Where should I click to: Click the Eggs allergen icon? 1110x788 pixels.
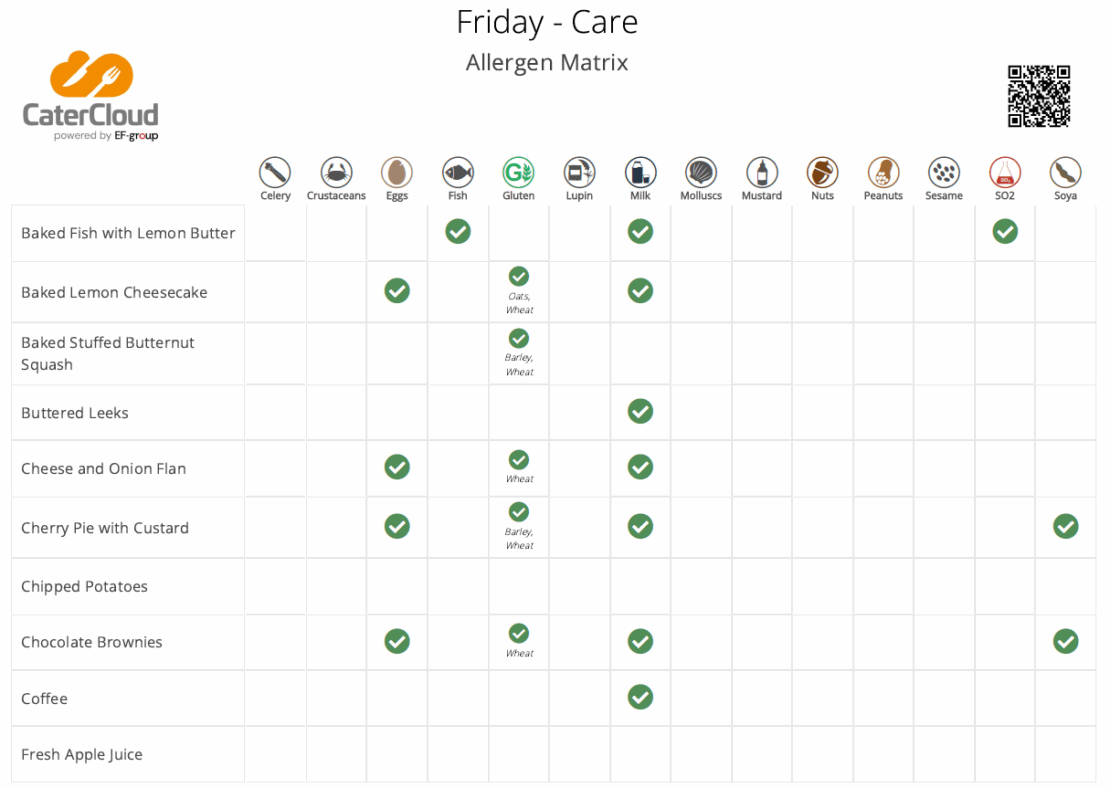(x=397, y=172)
